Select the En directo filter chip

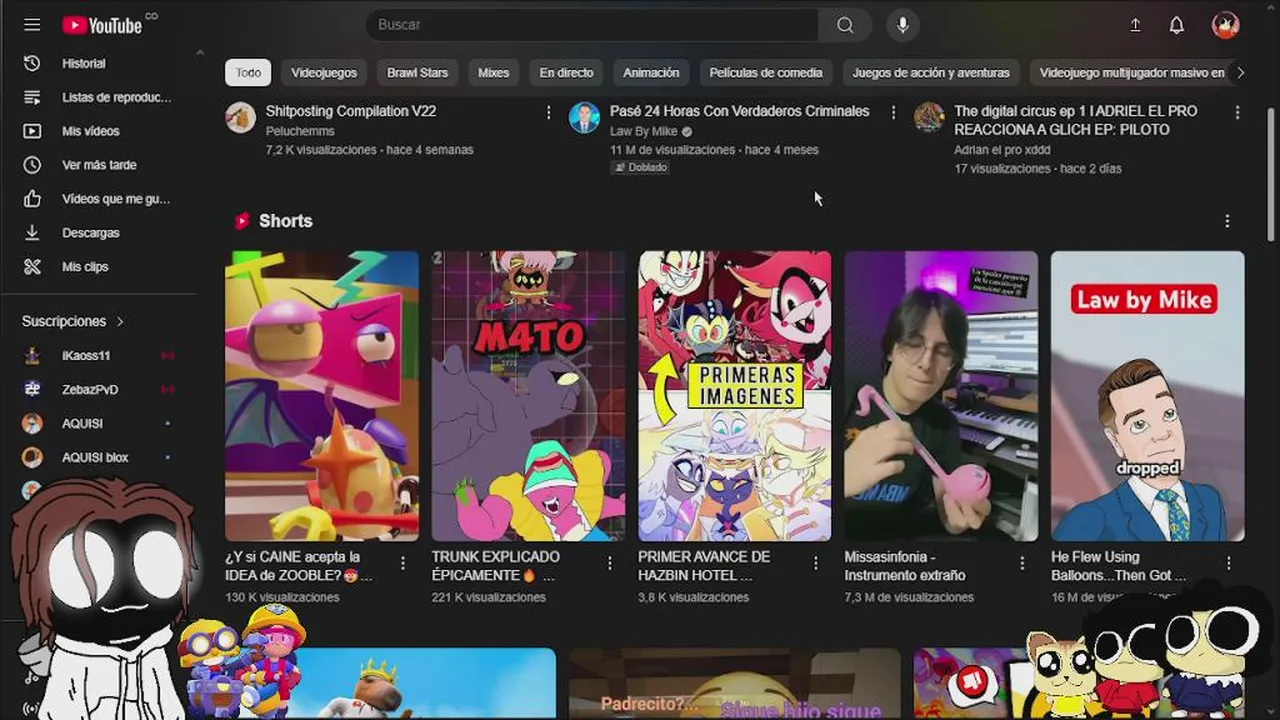[x=566, y=73]
